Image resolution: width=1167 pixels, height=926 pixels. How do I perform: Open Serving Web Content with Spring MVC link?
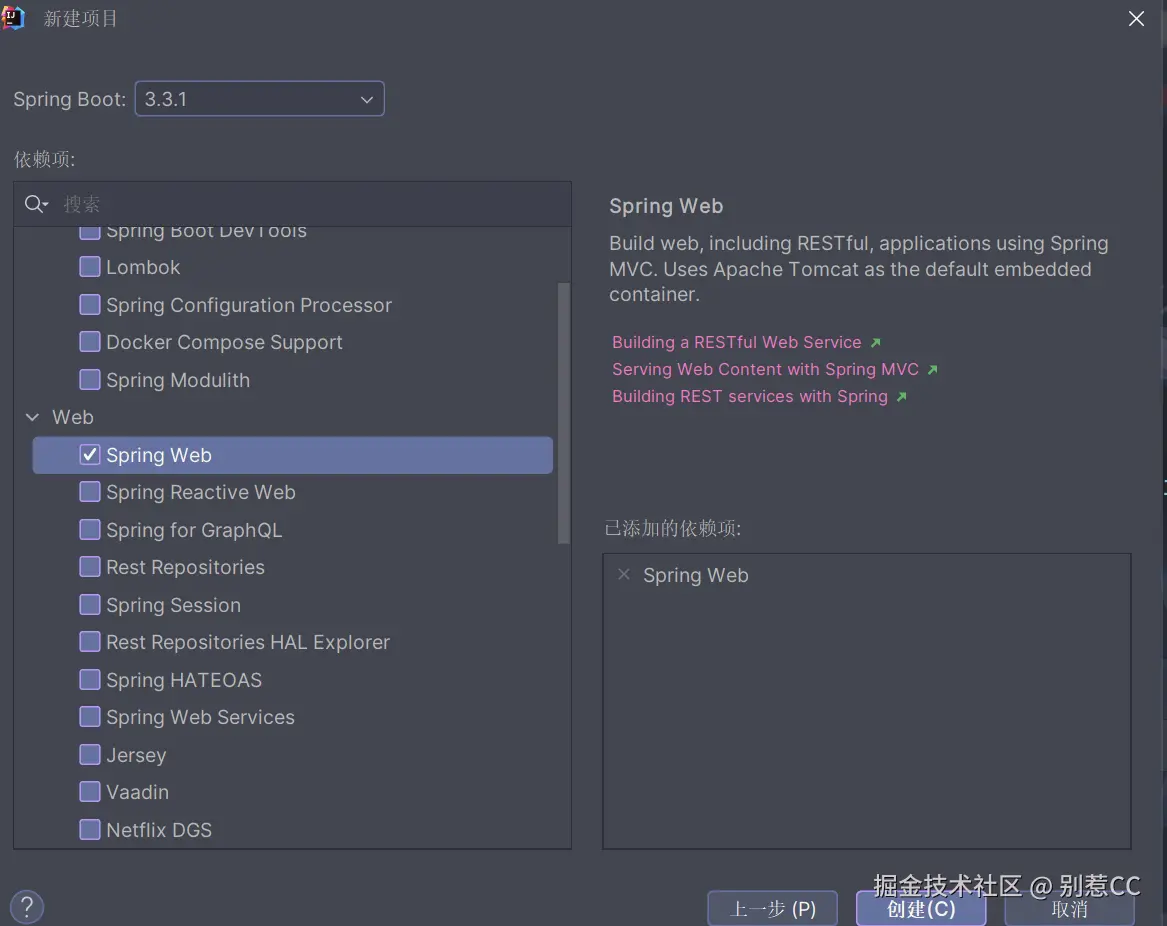pos(765,369)
